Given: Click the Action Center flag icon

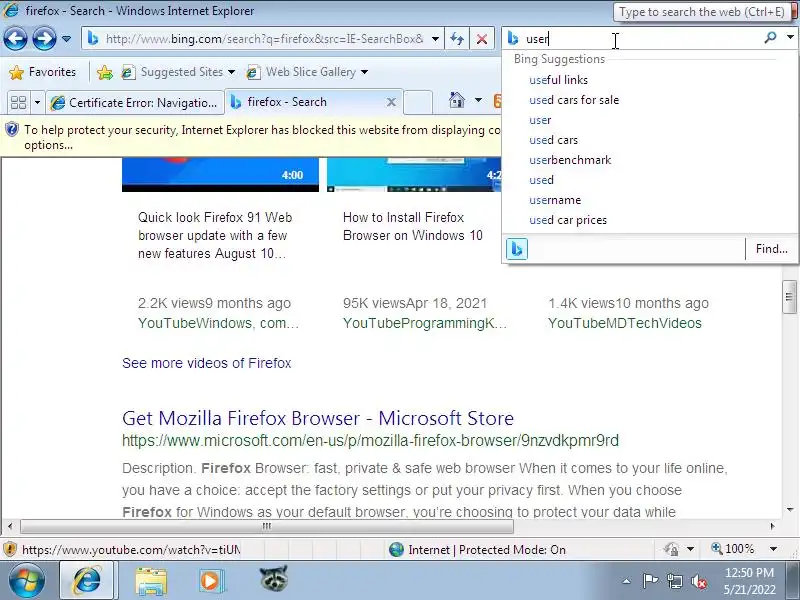Looking at the screenshot, I should coord(650,581).
